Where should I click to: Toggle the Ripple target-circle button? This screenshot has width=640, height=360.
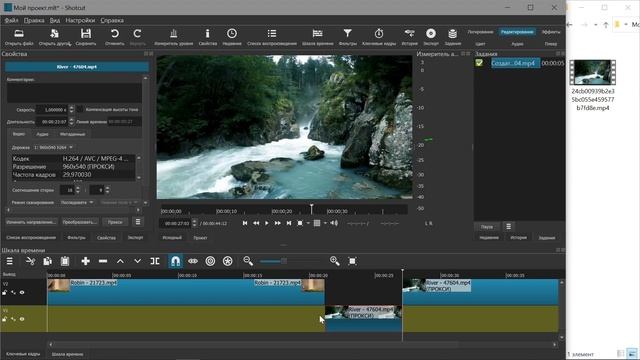point(210,261)
